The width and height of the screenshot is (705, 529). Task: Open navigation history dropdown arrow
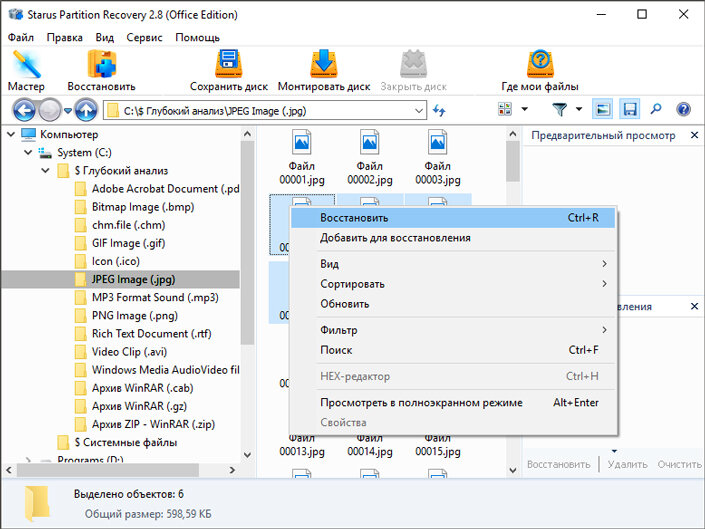[x=67, y=111]
